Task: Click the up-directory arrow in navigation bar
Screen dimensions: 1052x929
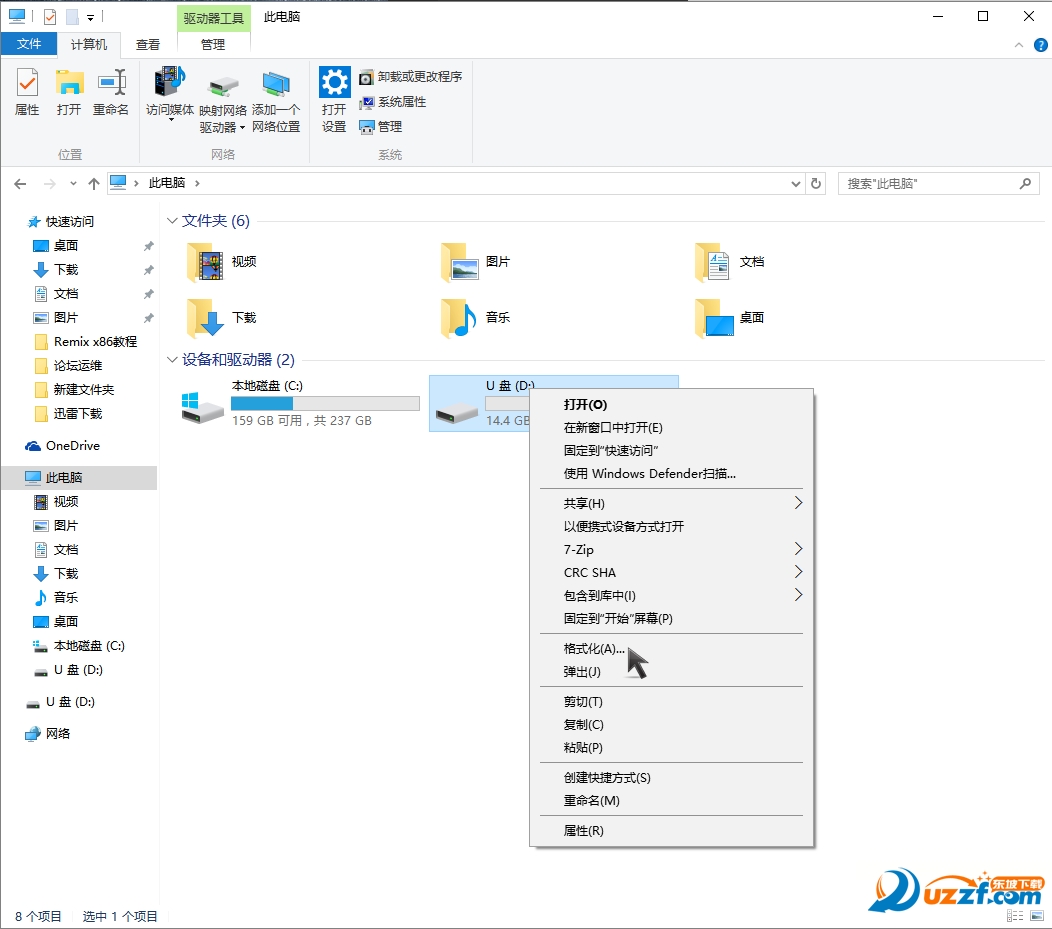Action: (x=94, y=184)
